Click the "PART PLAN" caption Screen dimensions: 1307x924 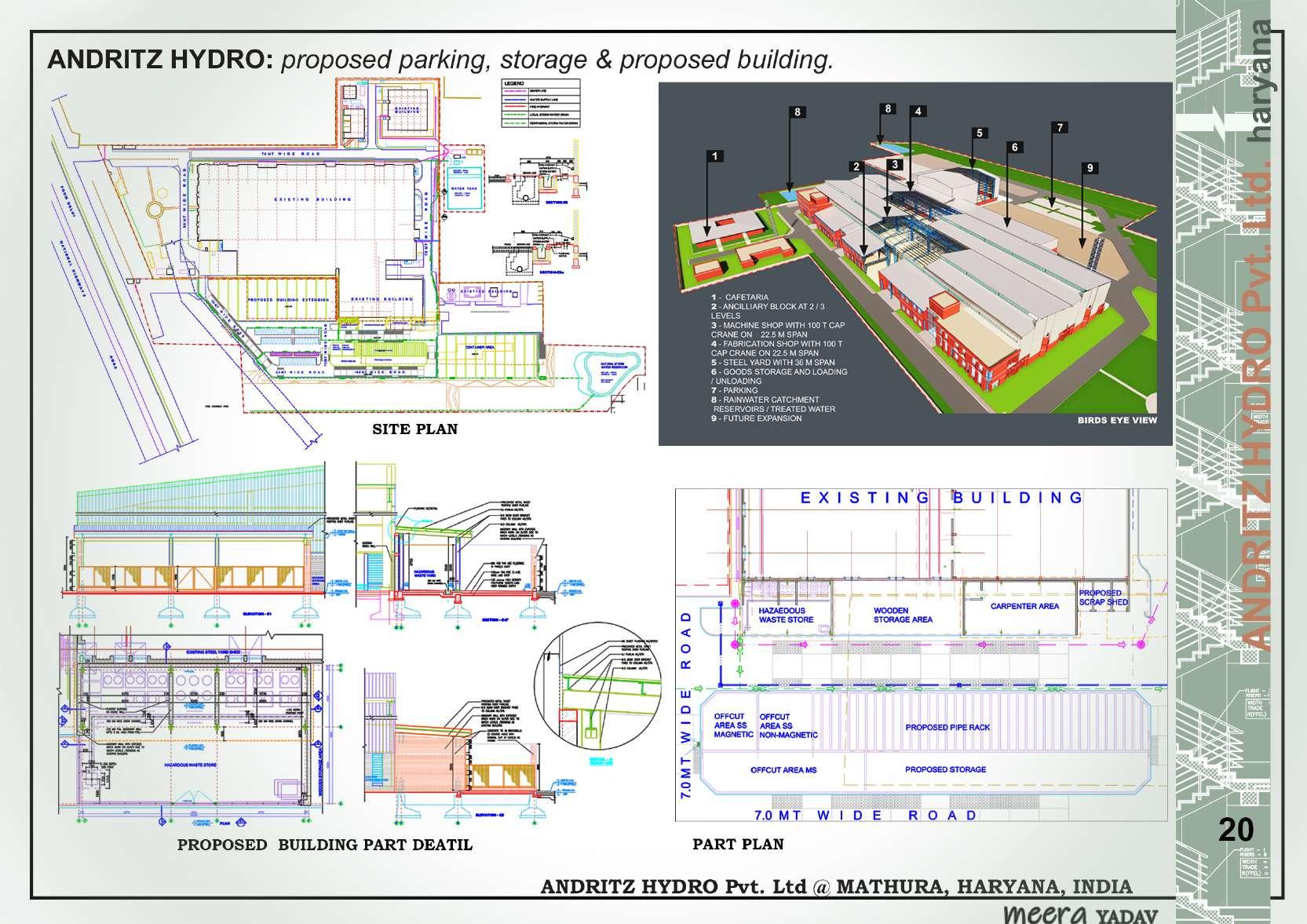(x=738, y=844)
